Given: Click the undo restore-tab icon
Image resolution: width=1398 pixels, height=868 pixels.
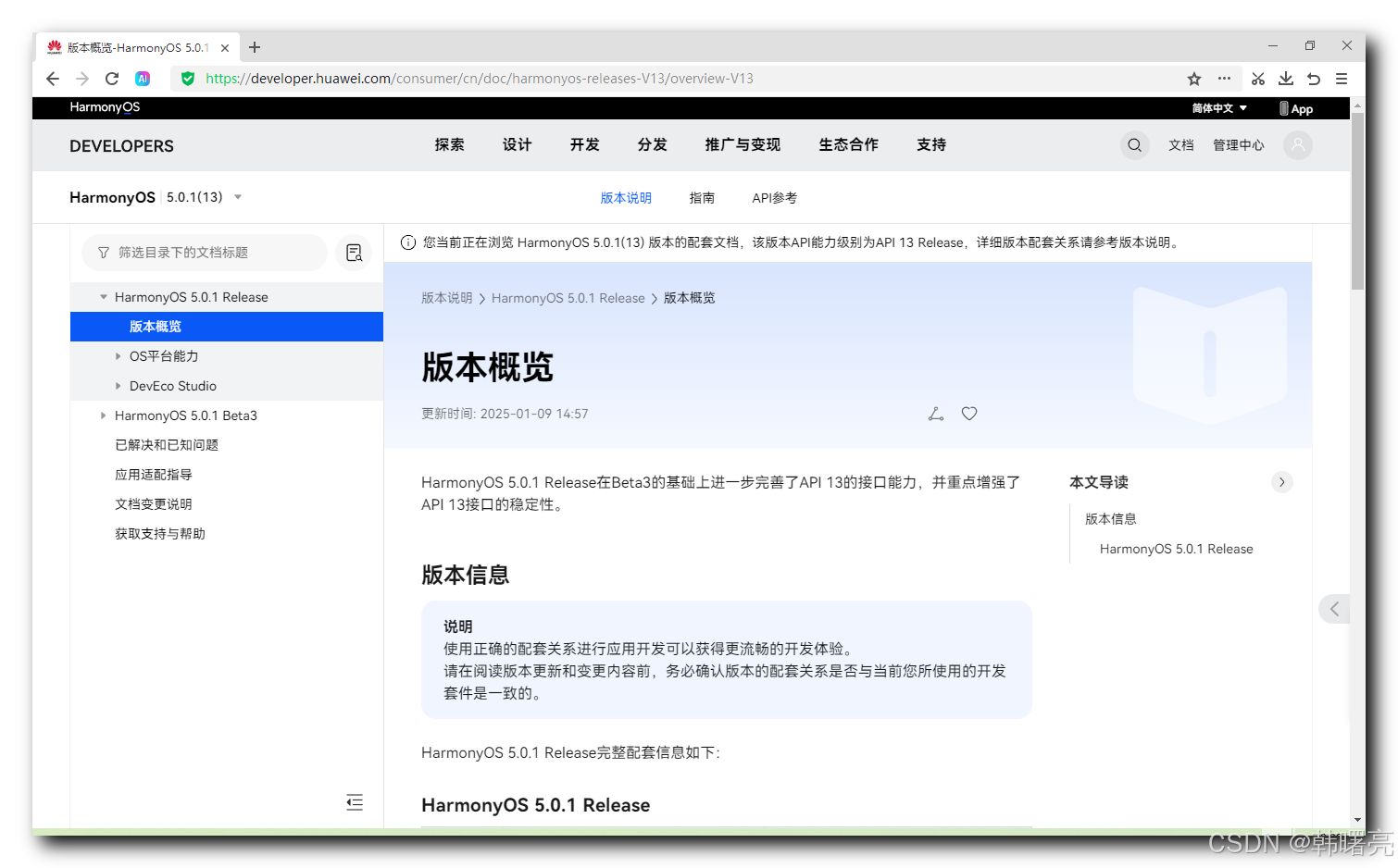Looking at the screenshot, I should click(1314, 79).
